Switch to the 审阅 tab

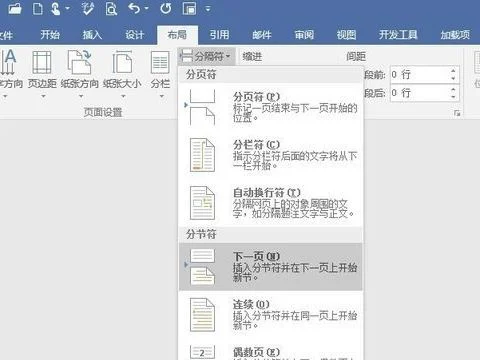[x=304, y=35]
